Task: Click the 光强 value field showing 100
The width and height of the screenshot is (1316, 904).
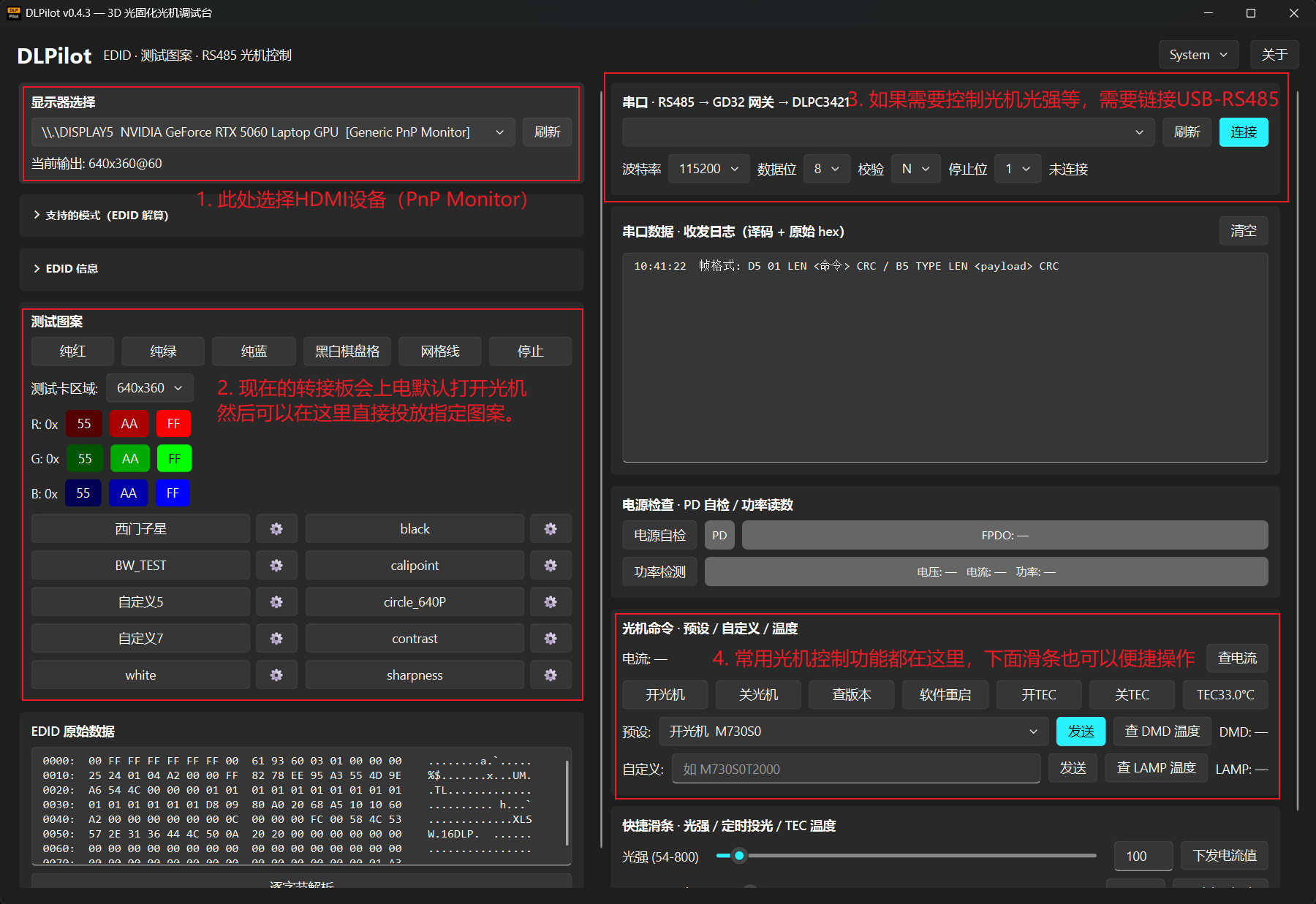Action: pos(1143,856)
